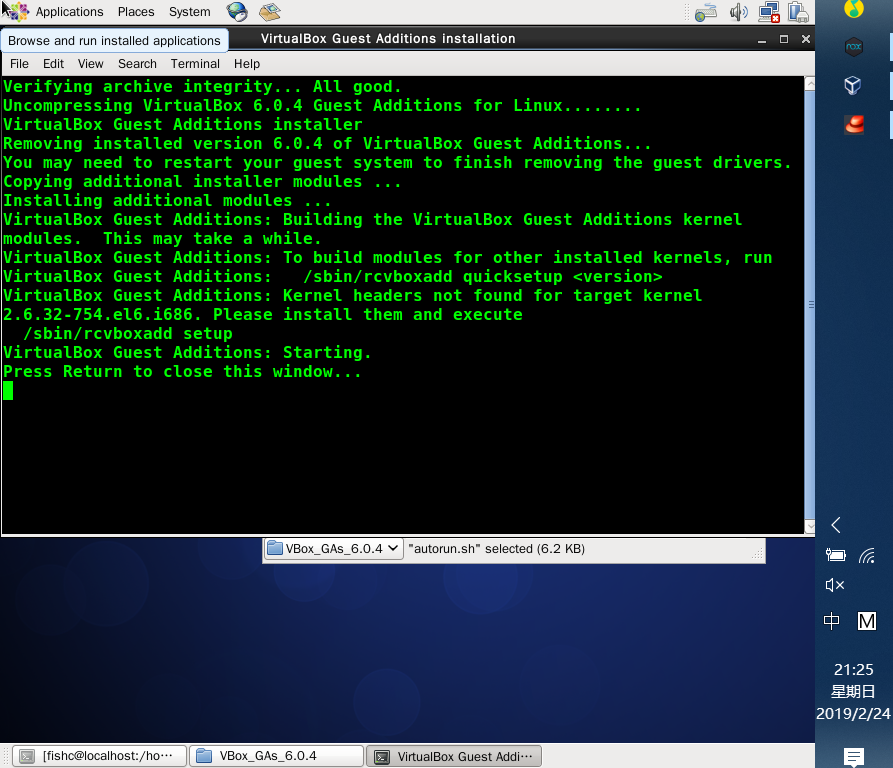Open the terminal View menu
893x768 pixels.
(91, 64)
